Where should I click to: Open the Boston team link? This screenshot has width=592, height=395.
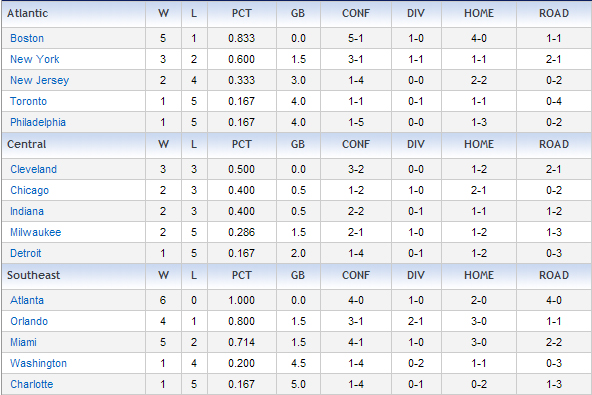pyautogui.click(x=27, y=38)
